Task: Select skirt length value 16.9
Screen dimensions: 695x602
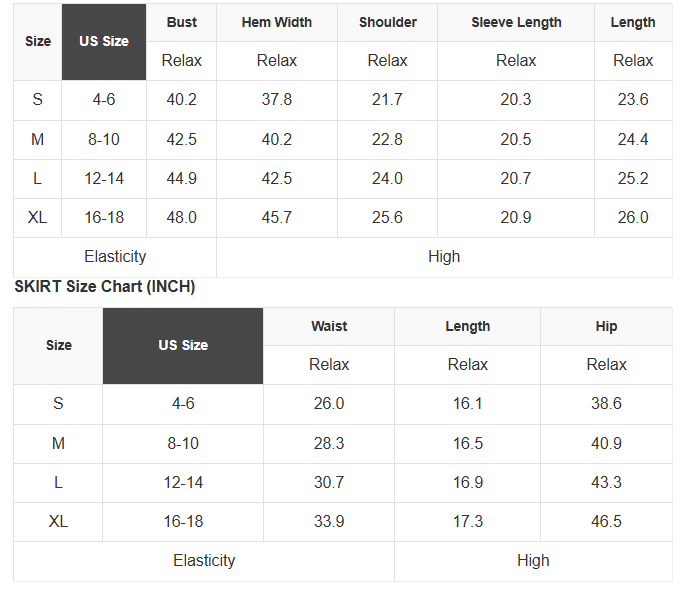Action: pyautogui.click(x=468, y=483)
